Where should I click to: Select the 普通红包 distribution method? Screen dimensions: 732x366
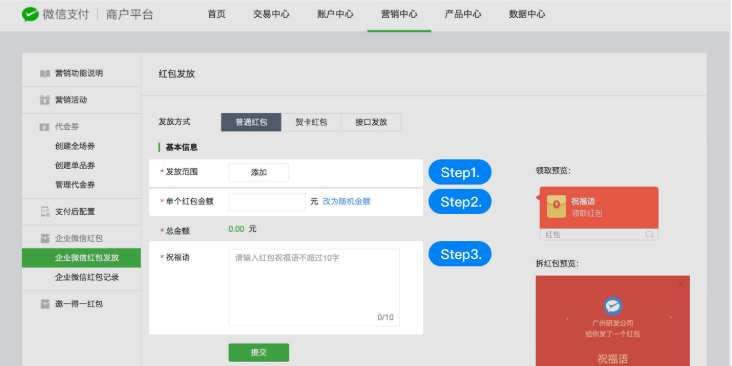251,122
